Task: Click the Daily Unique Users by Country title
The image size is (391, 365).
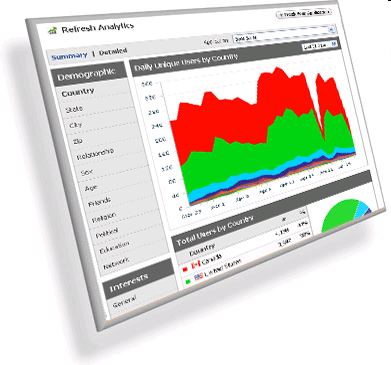Action: tap(186, 63)
